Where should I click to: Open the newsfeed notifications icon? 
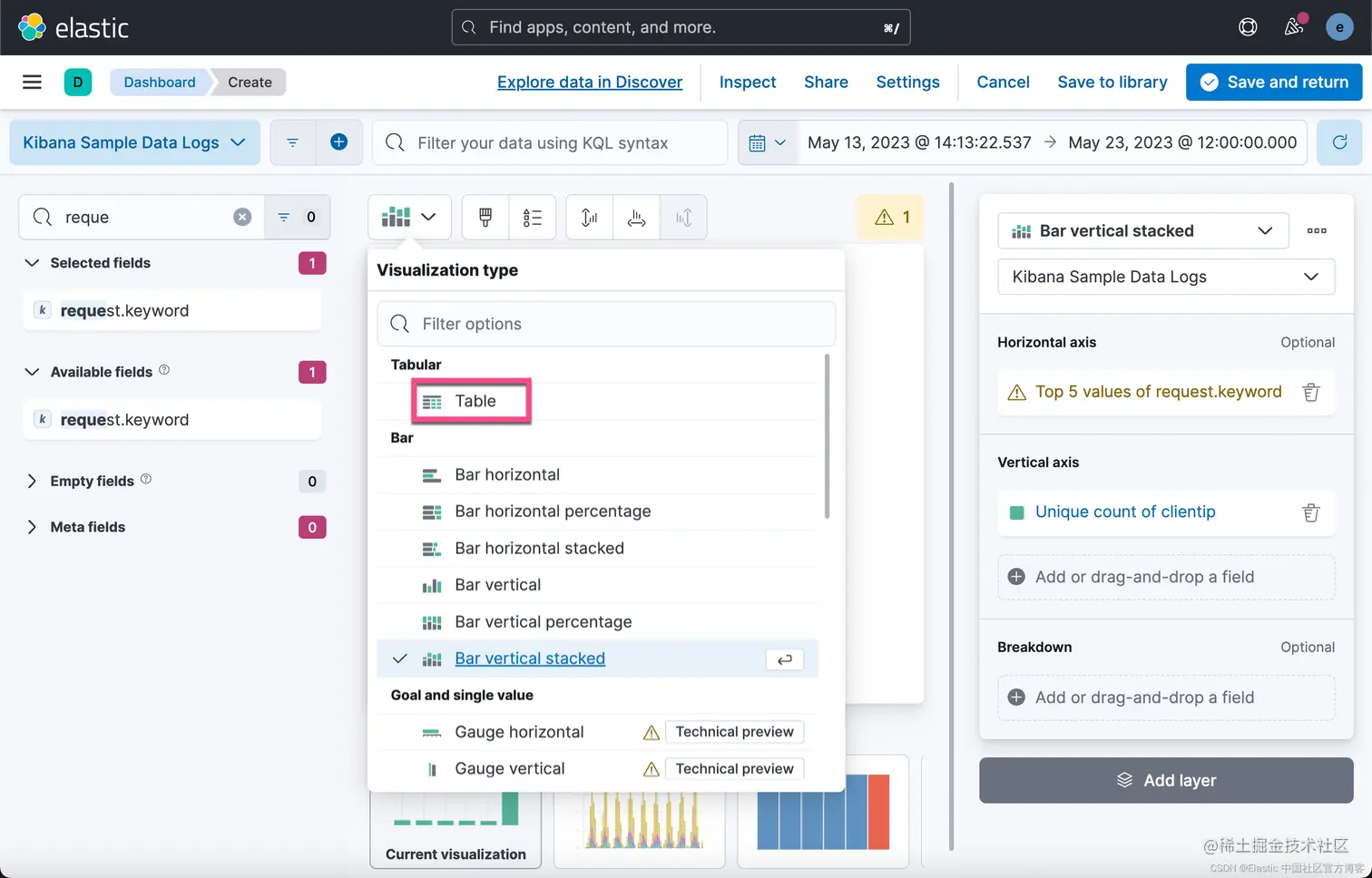coord(1294,26)
